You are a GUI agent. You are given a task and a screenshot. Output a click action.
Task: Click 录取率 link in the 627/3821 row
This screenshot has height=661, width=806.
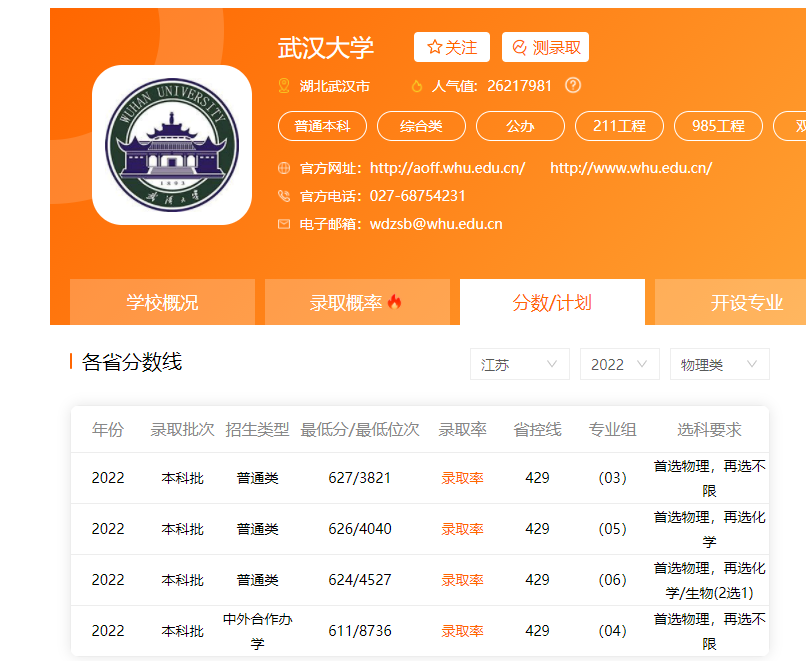462,478
